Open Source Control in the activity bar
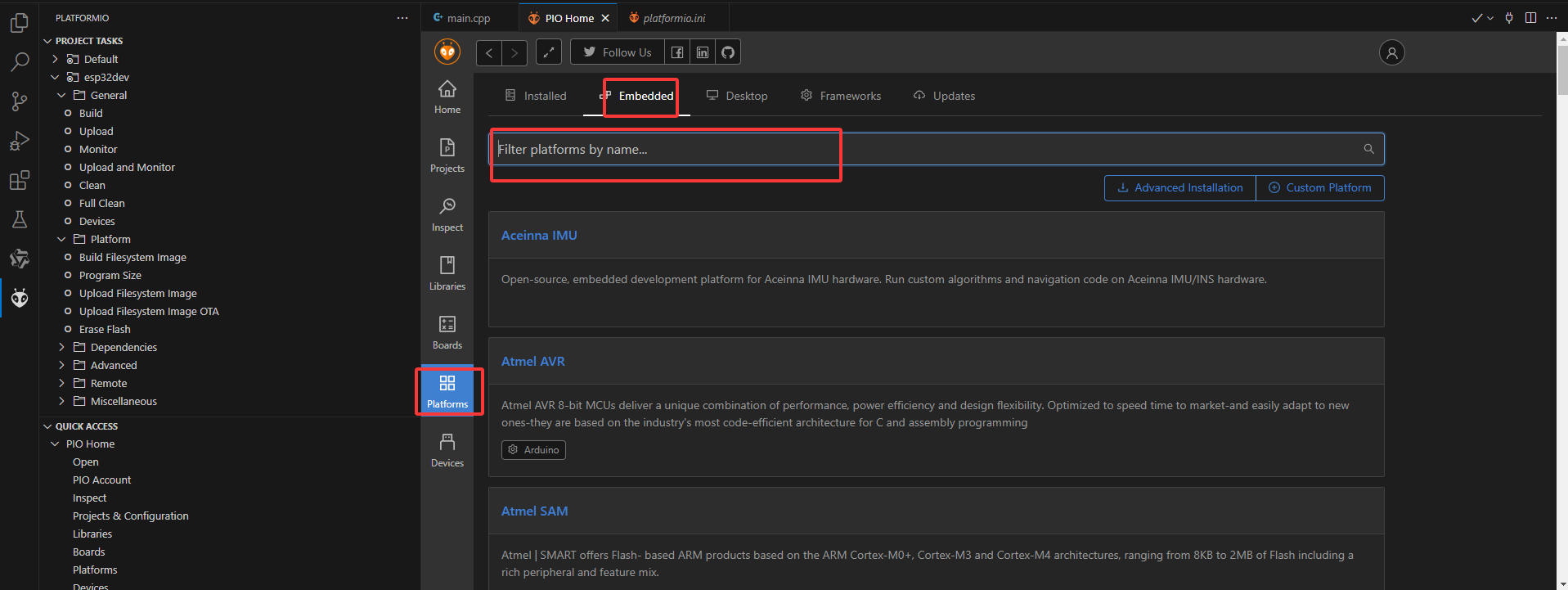Screen dimensions: 1568x590 coord(19,101)
